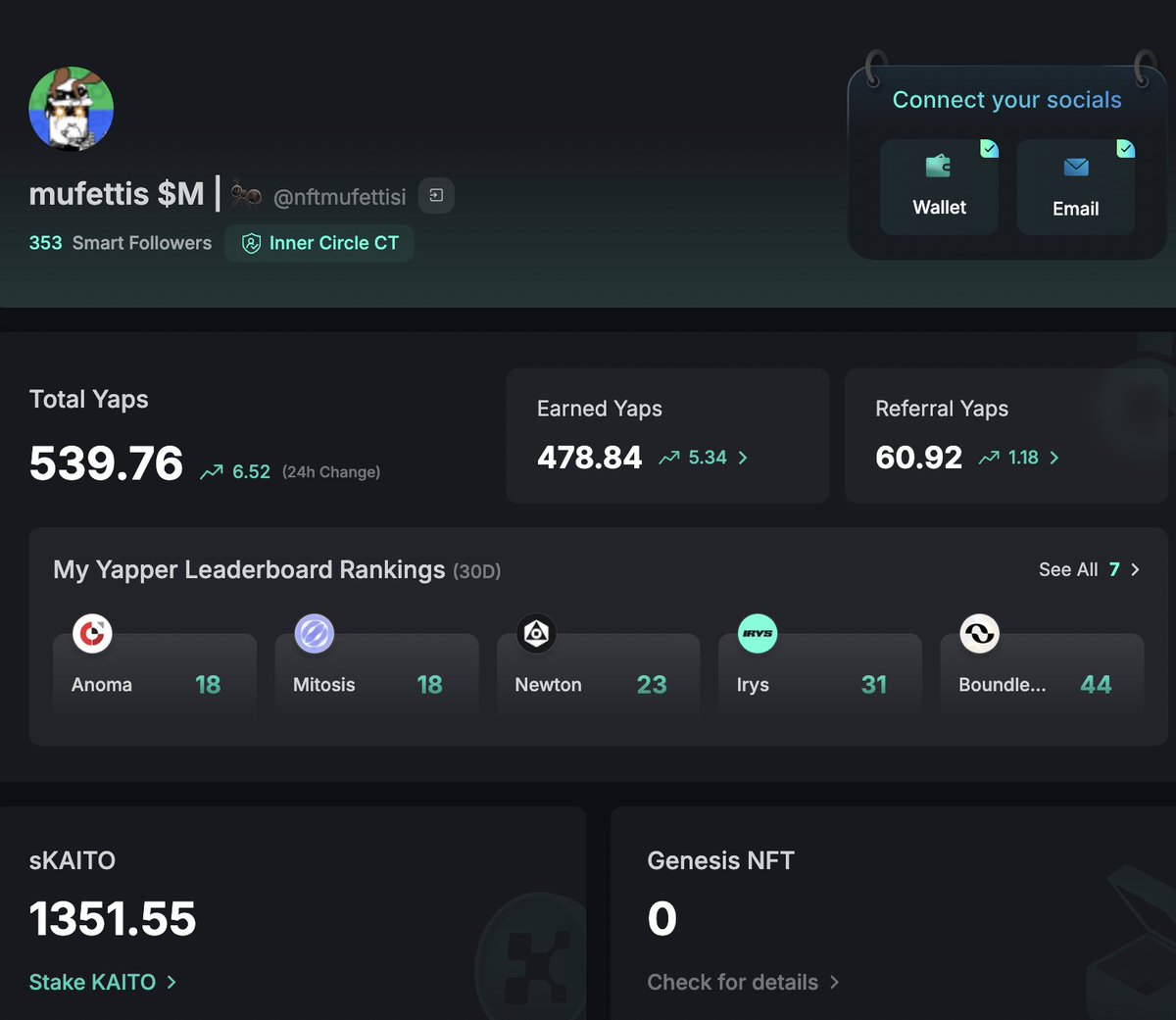Image resolution: width=1176 pixels, height=1020 pixels.
Task: Open See All 7 leaderboard rankings
Action: click(1089, 569)
